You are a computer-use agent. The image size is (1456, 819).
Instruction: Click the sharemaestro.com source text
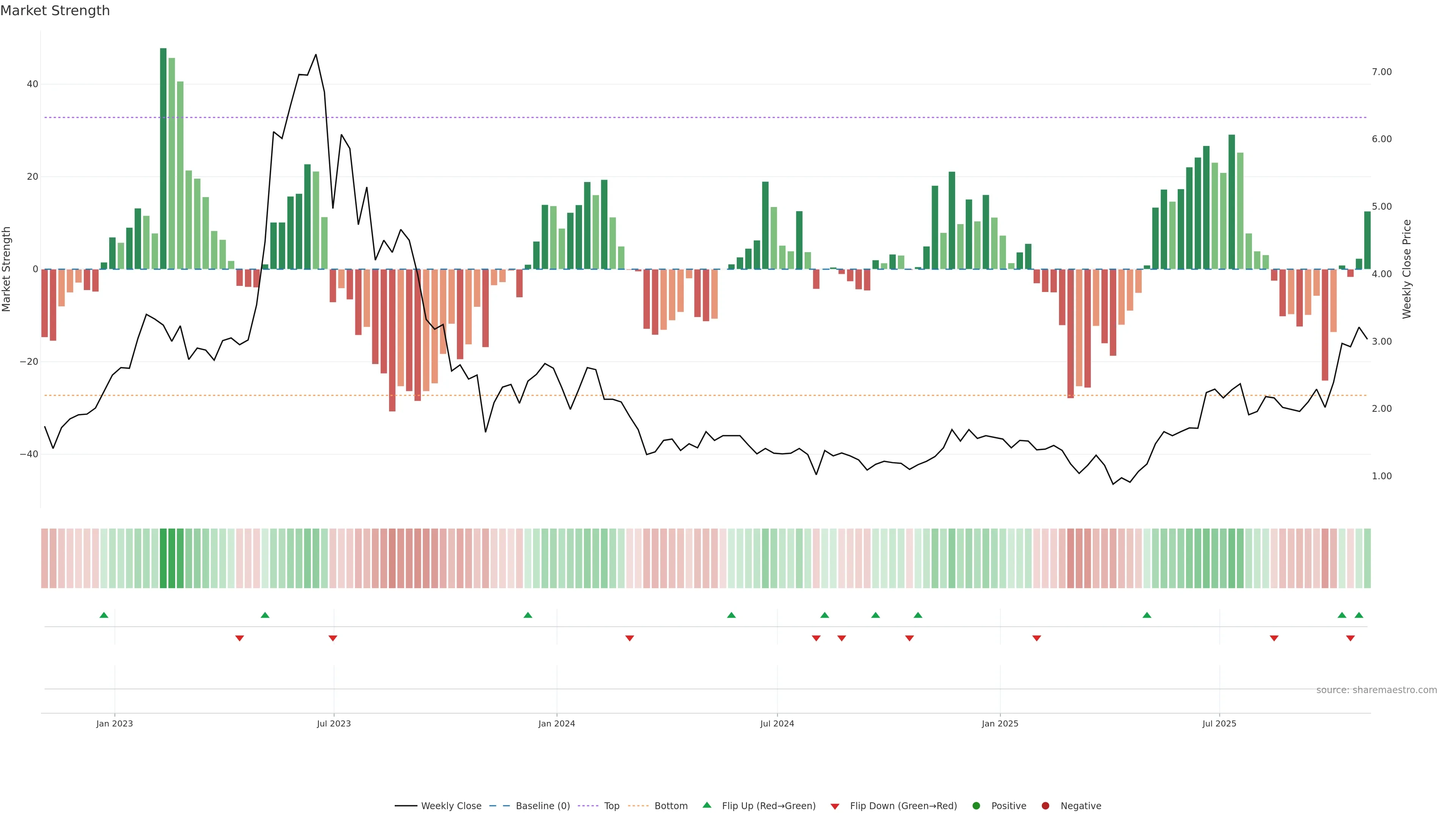click(x=1376, y=690)
